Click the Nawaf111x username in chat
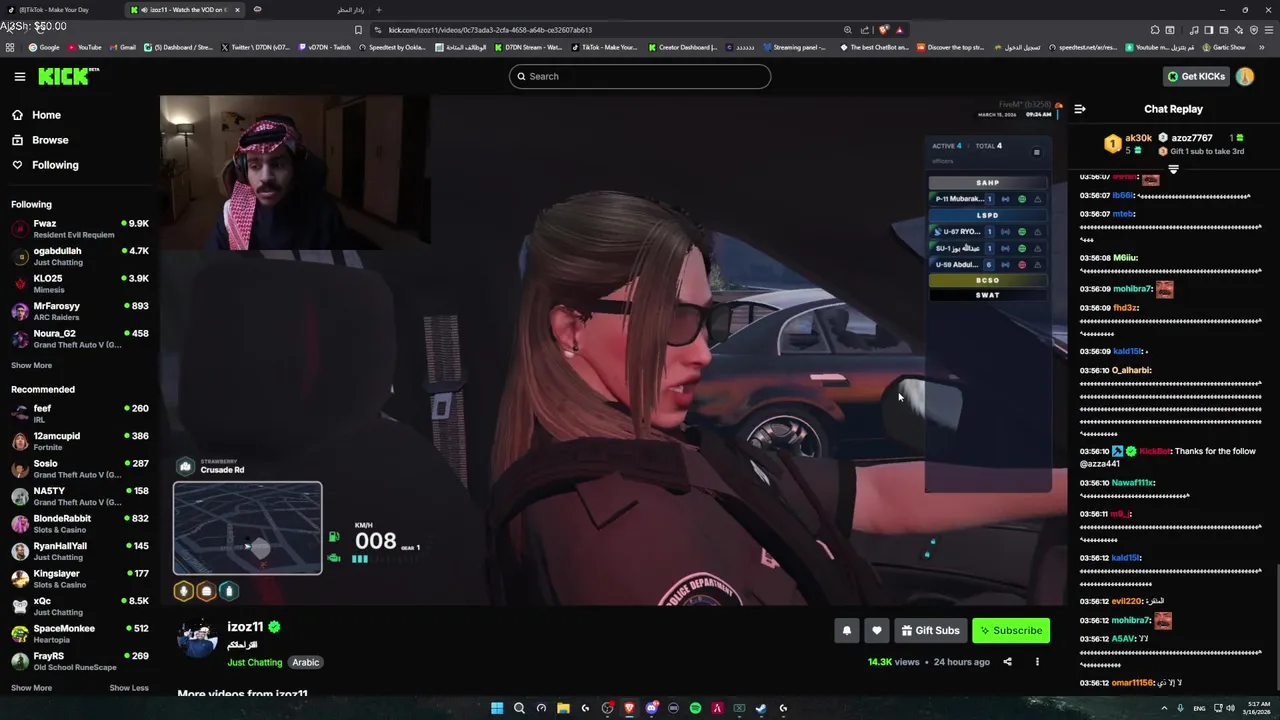Viewport: 1280px width, 720px height. (x=1133, y=483)
